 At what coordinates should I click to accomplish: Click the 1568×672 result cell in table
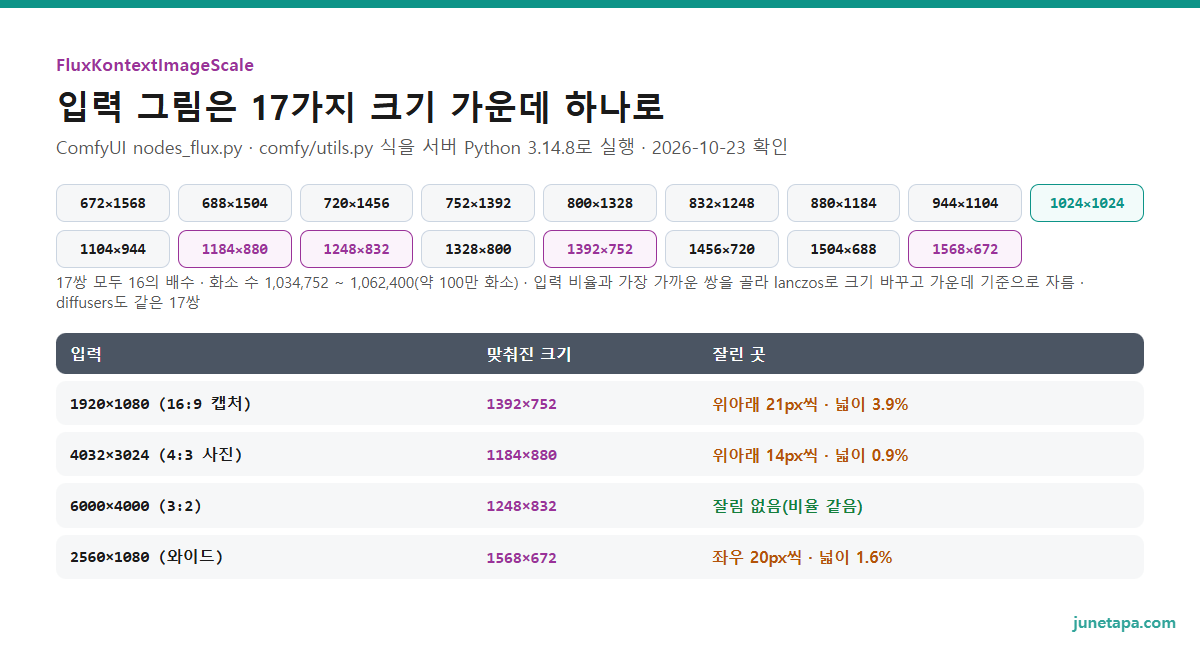coord(521,558)
